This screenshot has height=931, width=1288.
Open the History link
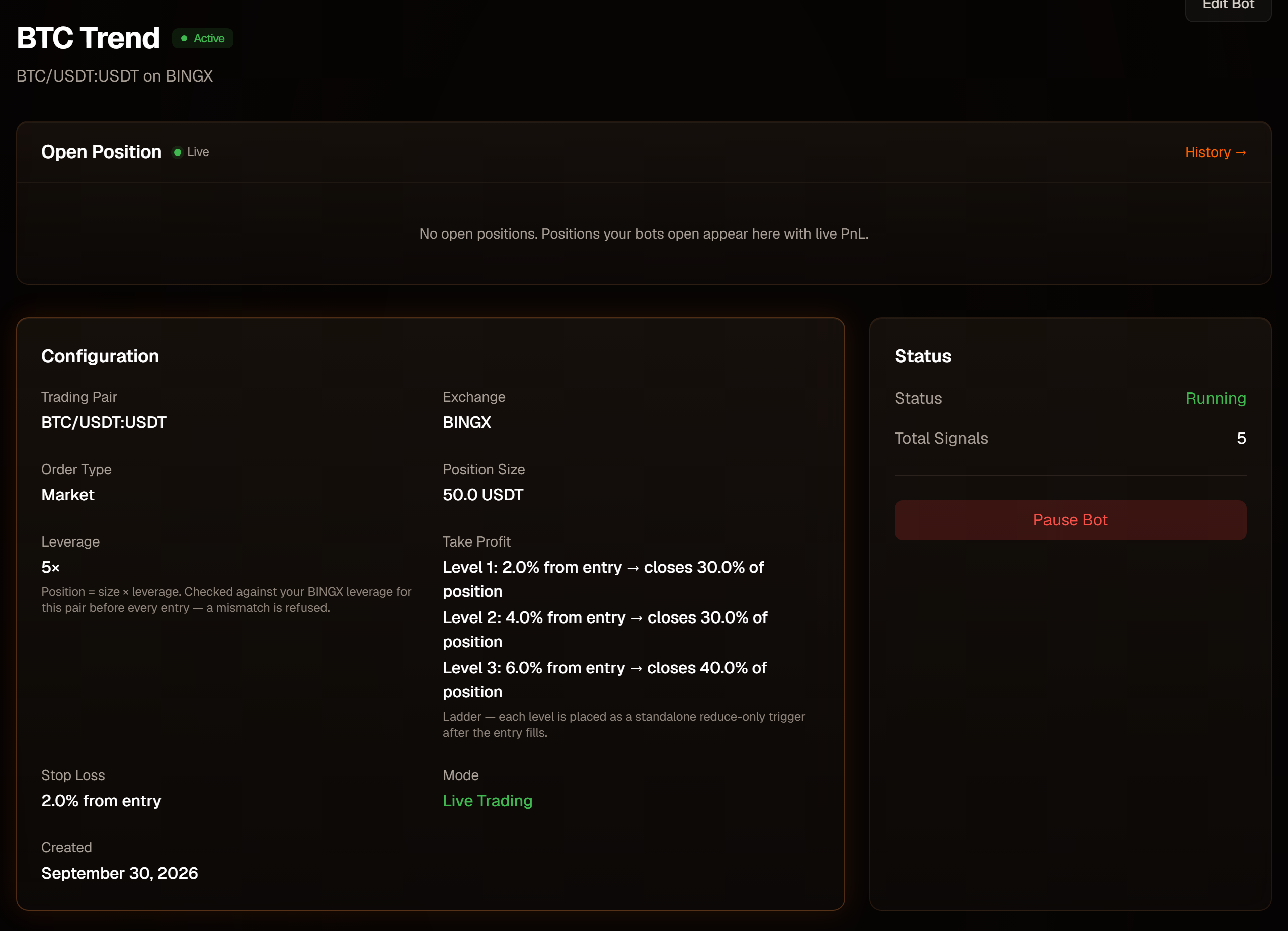(1216, 152)
